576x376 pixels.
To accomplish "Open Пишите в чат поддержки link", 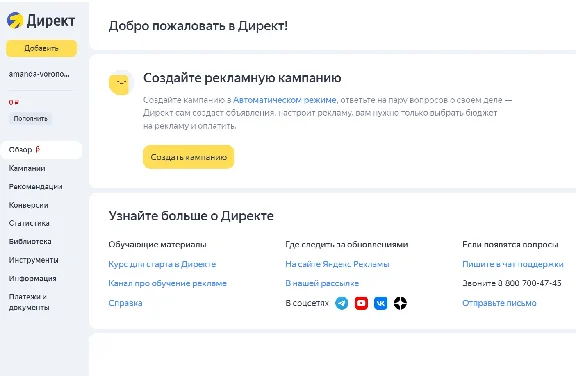I will pyautogui.click(x=513, y=264).
